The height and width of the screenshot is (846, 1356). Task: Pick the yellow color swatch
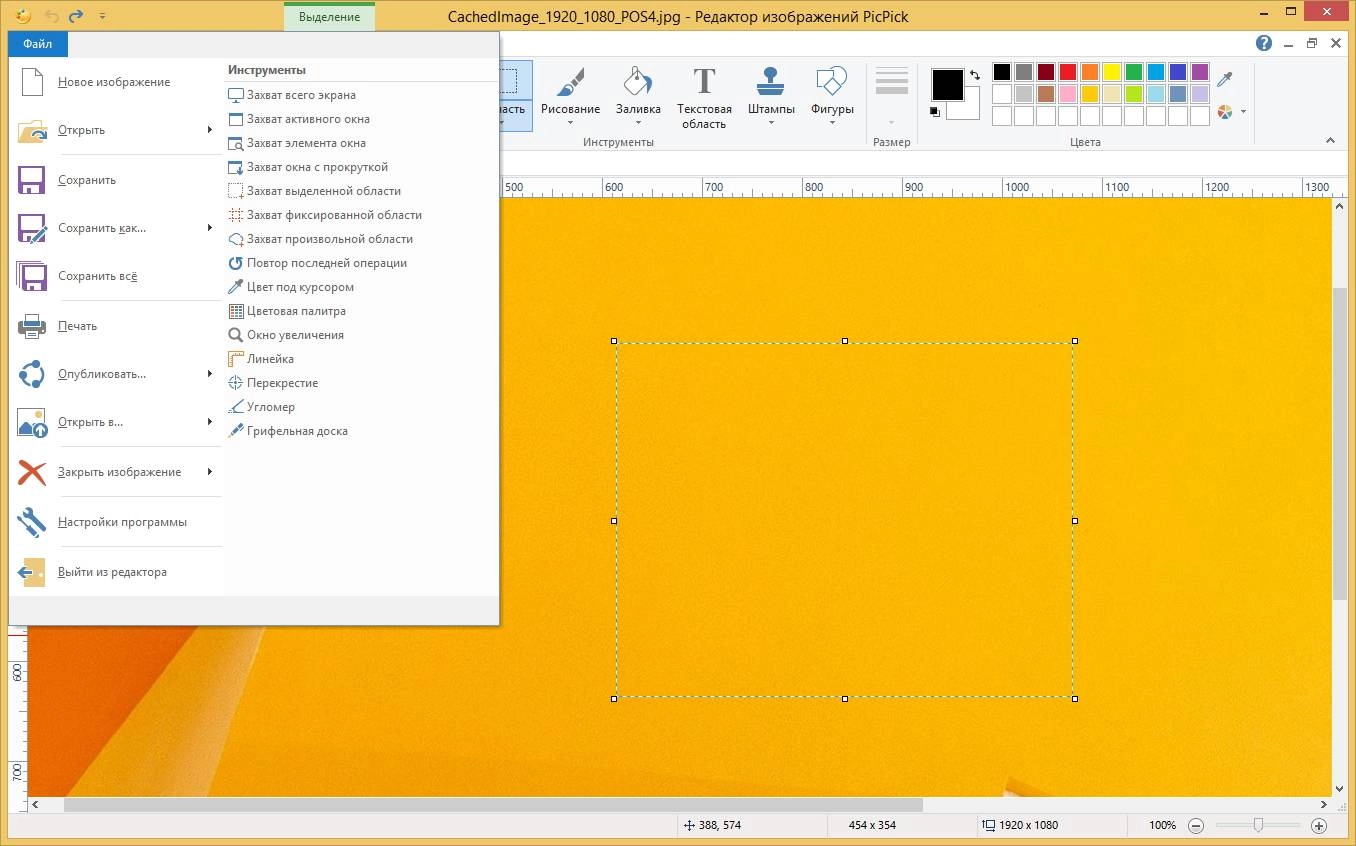point(1112,72)
